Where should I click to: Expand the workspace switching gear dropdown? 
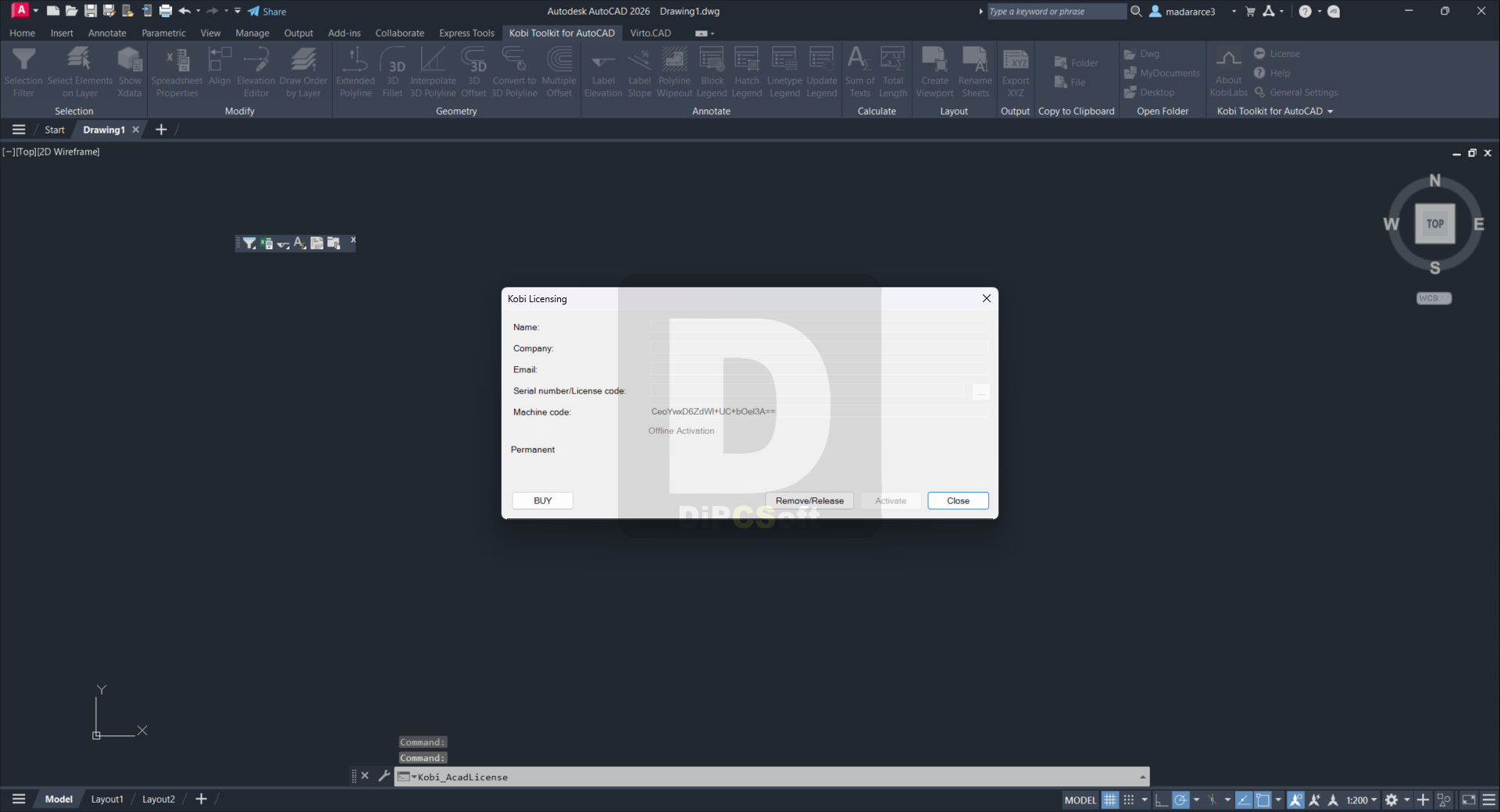click(x=1407, y=800)
